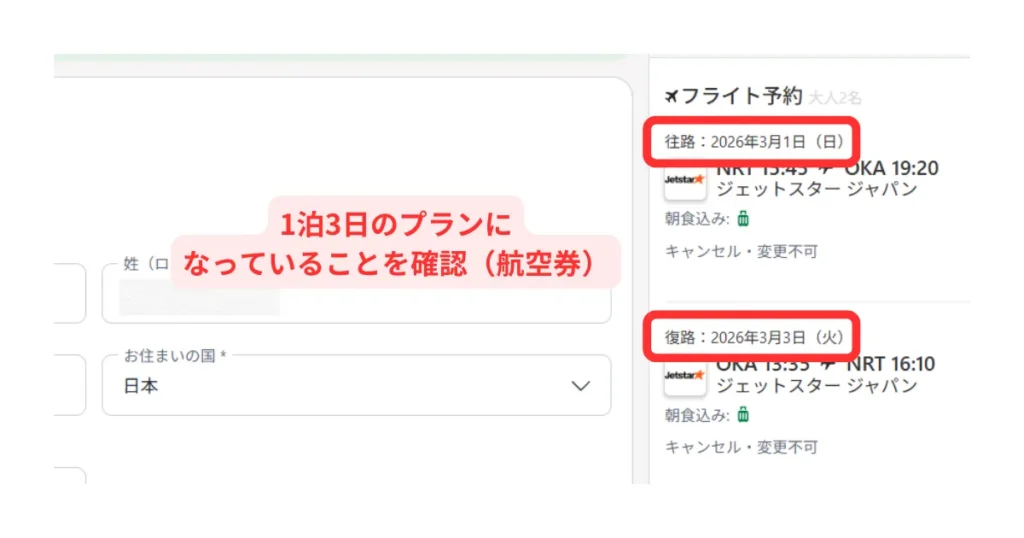The image size is (1024, 538).
Task: Click ジェットスター ジャパン on the return flight
Action: click(x=817, y=385)
